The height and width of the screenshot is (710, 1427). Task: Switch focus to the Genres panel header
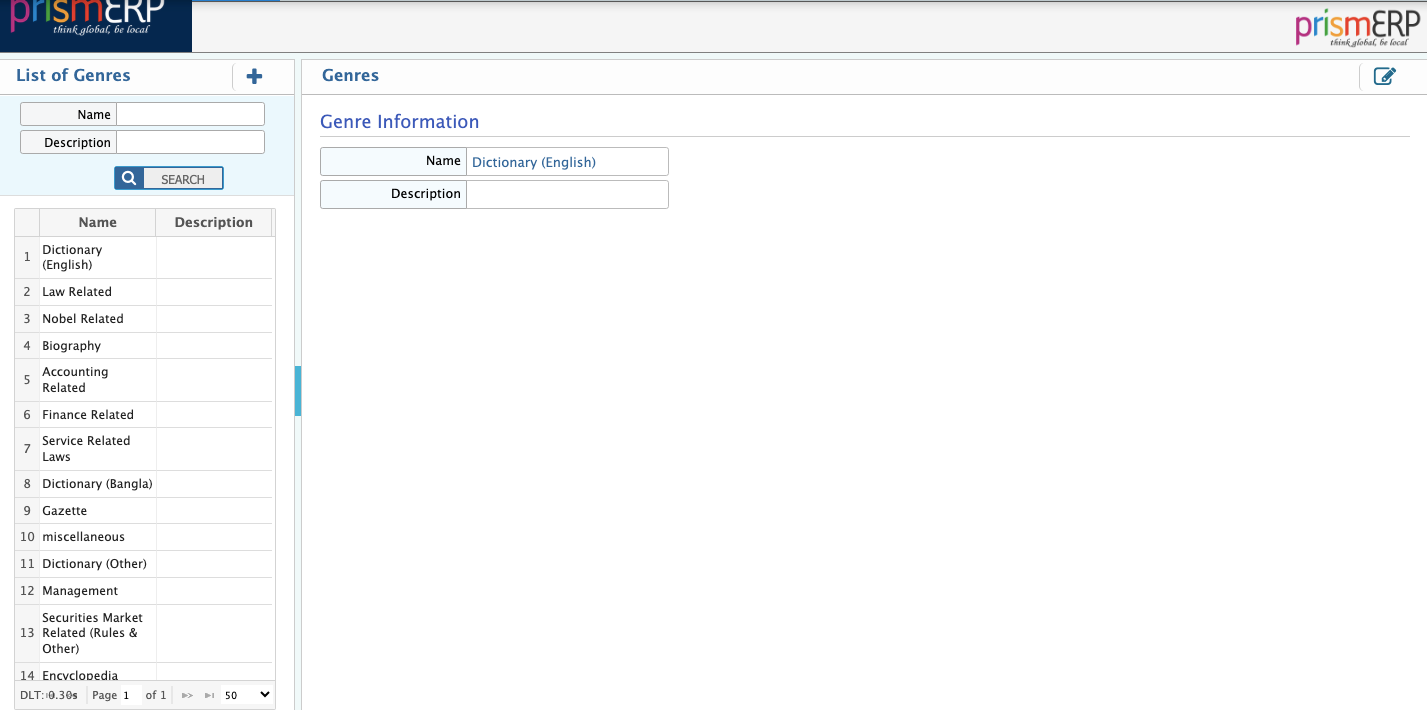[349, 75]
